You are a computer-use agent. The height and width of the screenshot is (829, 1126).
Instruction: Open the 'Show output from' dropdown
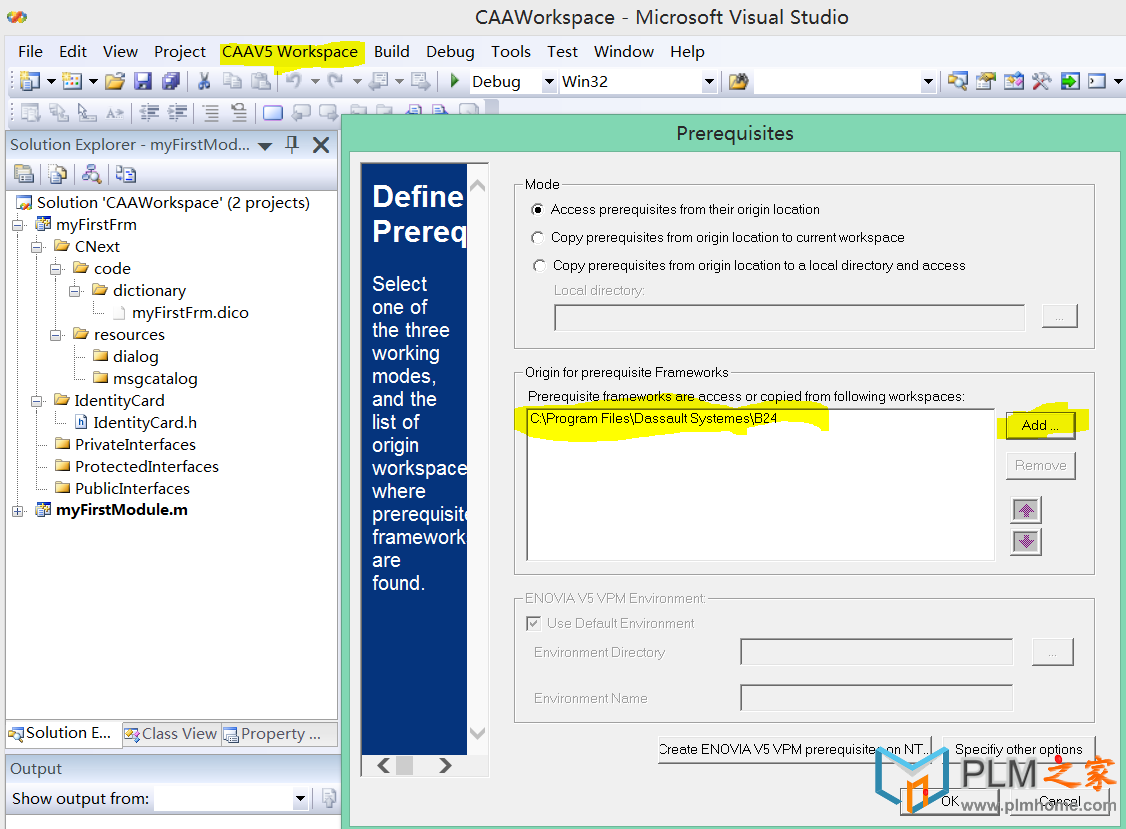click(x=300, y=798)
